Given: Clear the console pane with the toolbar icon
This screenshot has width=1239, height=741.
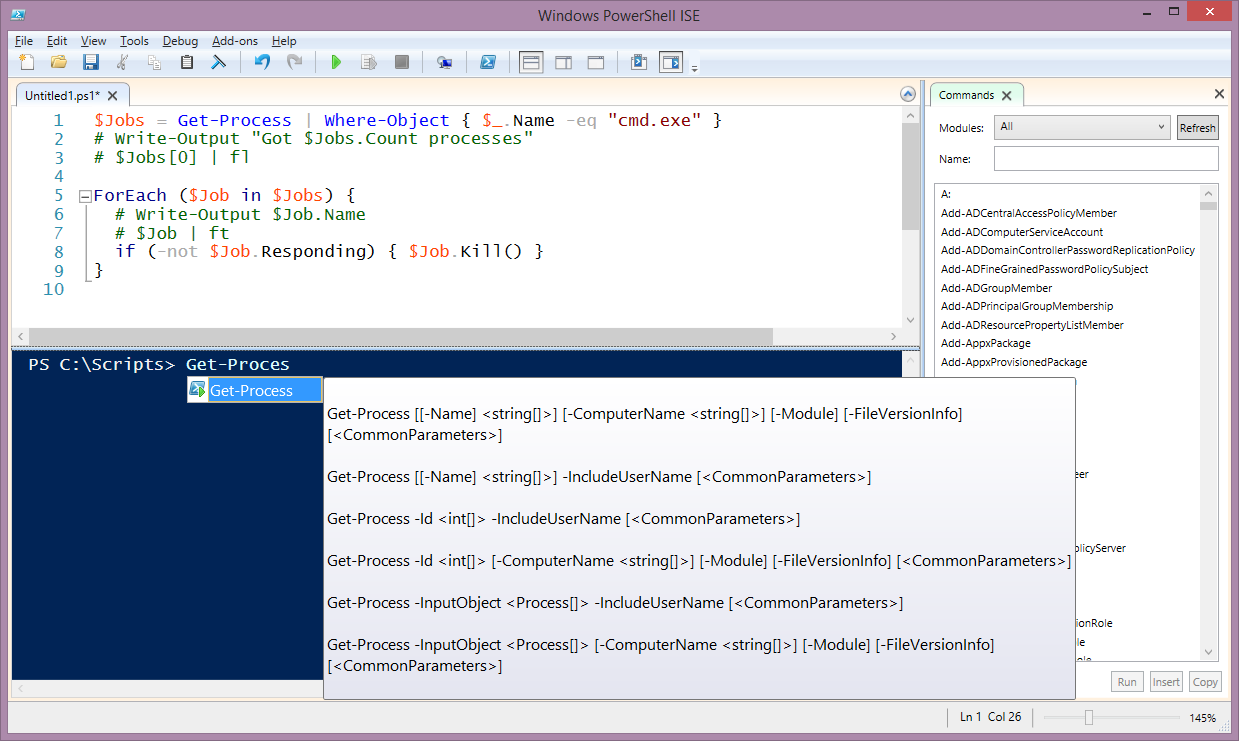Looking at the screenshot, I should click(x=218, y=62).
